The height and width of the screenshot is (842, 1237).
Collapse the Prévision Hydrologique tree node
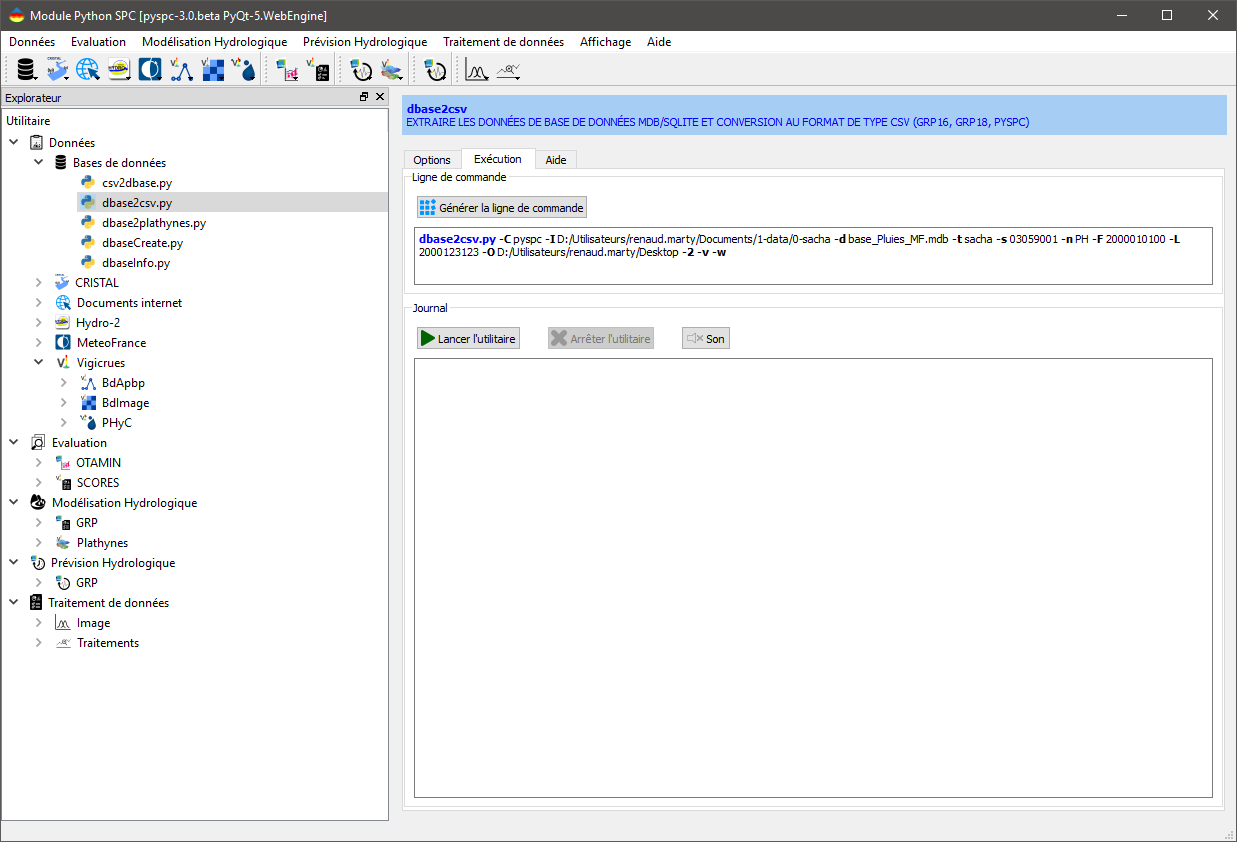(14, 563)
